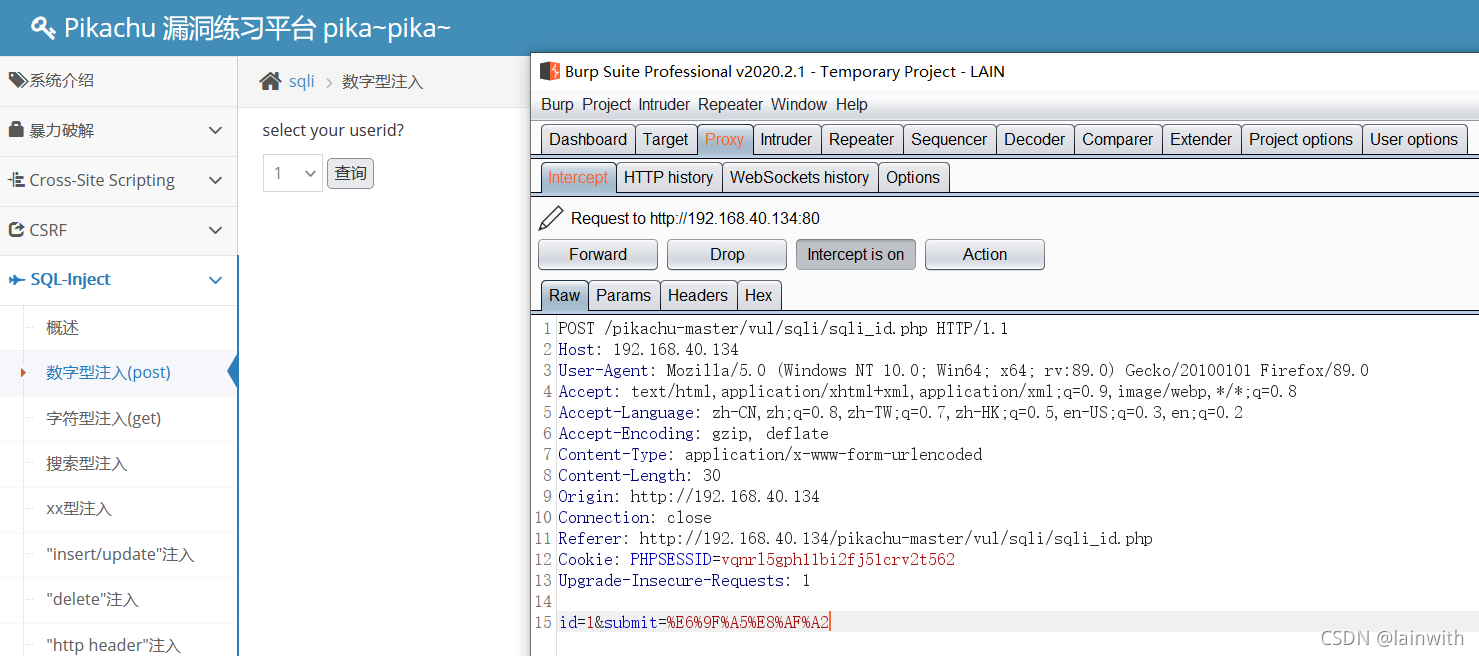Open the User options tab
The height and width of the screenshot is (656, 1479).
pos(1414,139)
